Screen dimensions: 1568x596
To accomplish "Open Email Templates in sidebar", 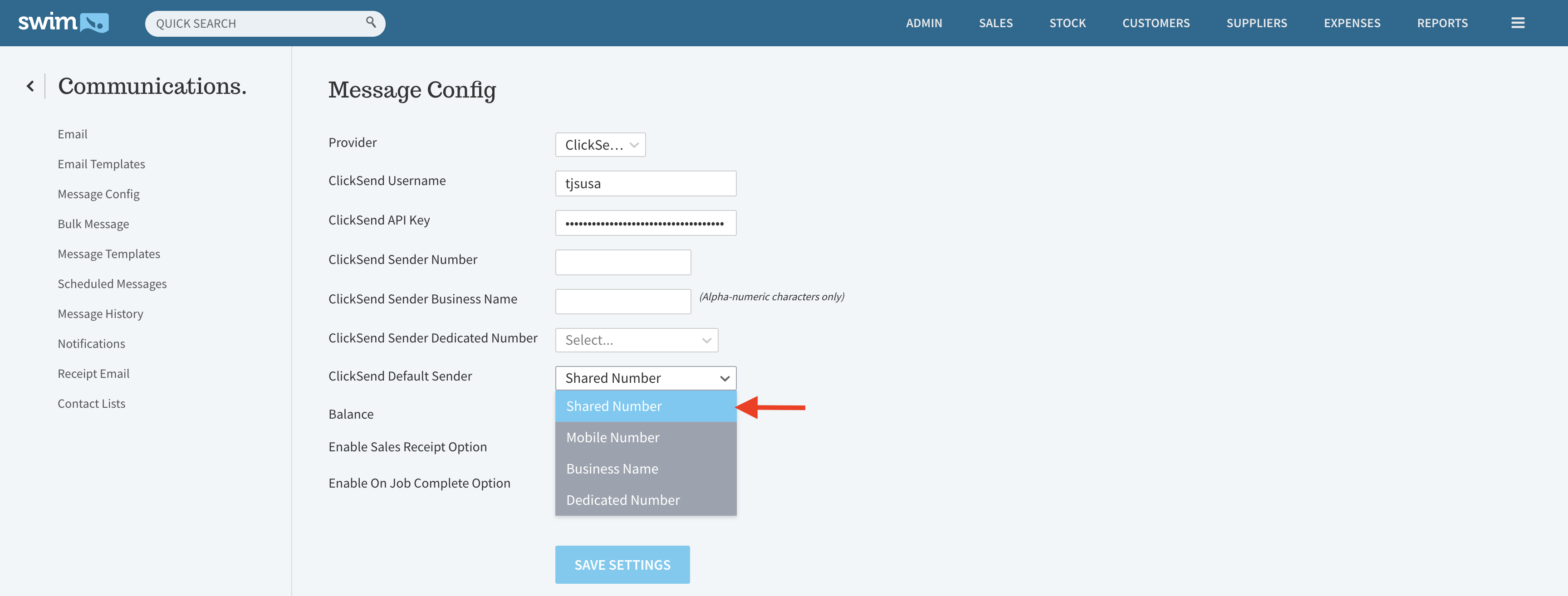I will pos(101,164).
